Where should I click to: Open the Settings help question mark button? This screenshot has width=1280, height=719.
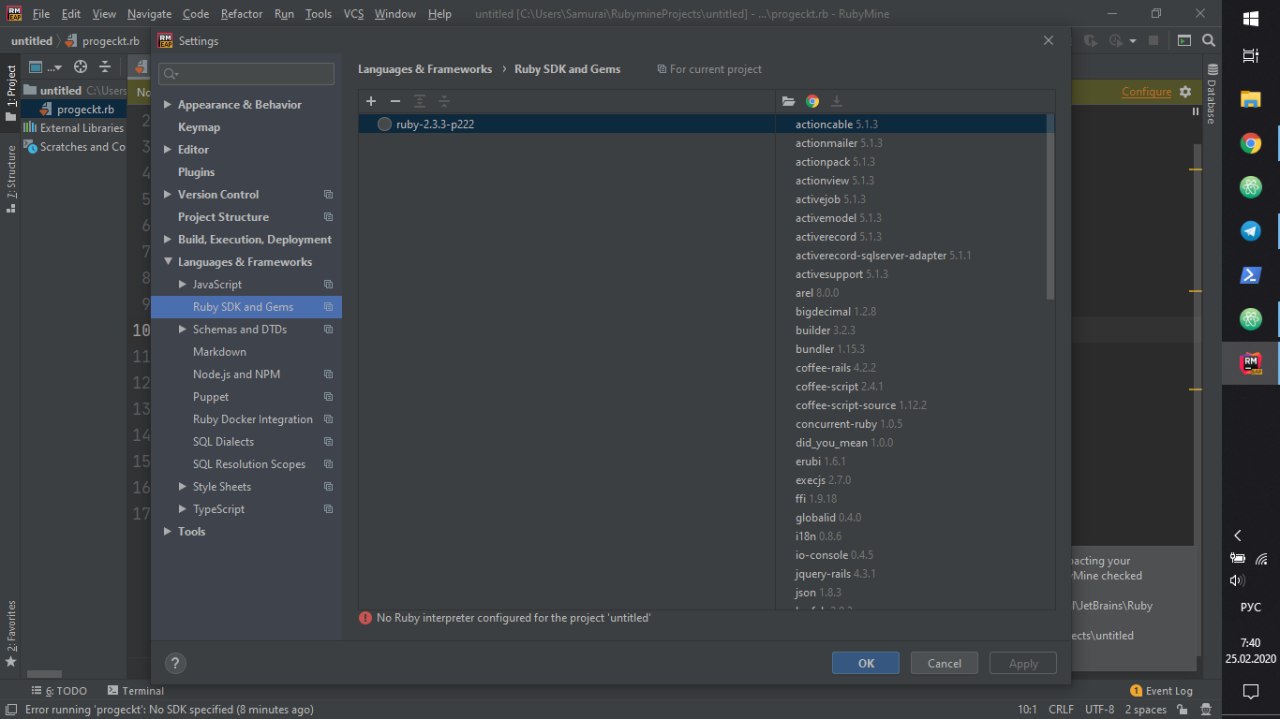[x=174, y=663]
